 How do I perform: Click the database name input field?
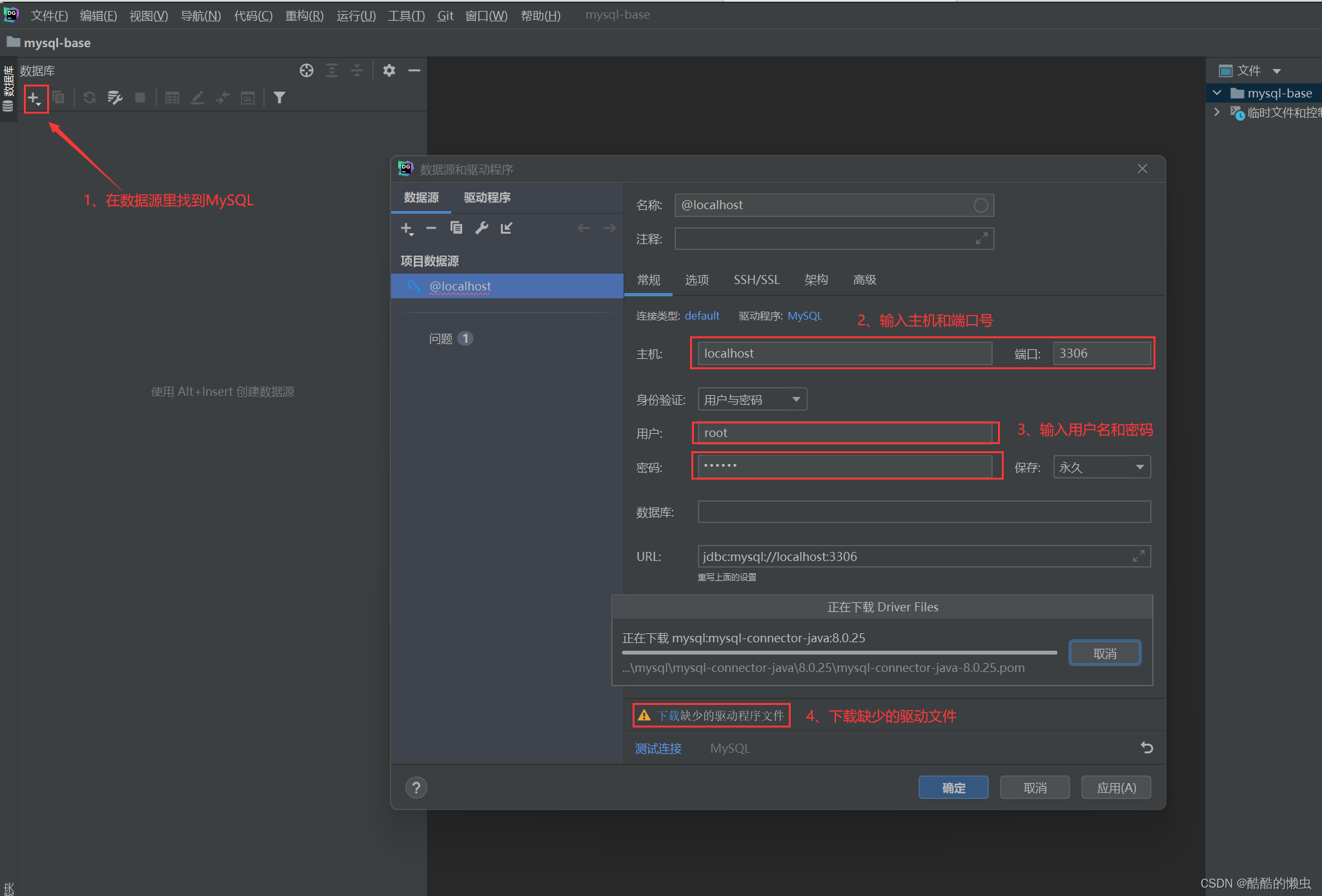pyautogui.click(x=924, y=512)
